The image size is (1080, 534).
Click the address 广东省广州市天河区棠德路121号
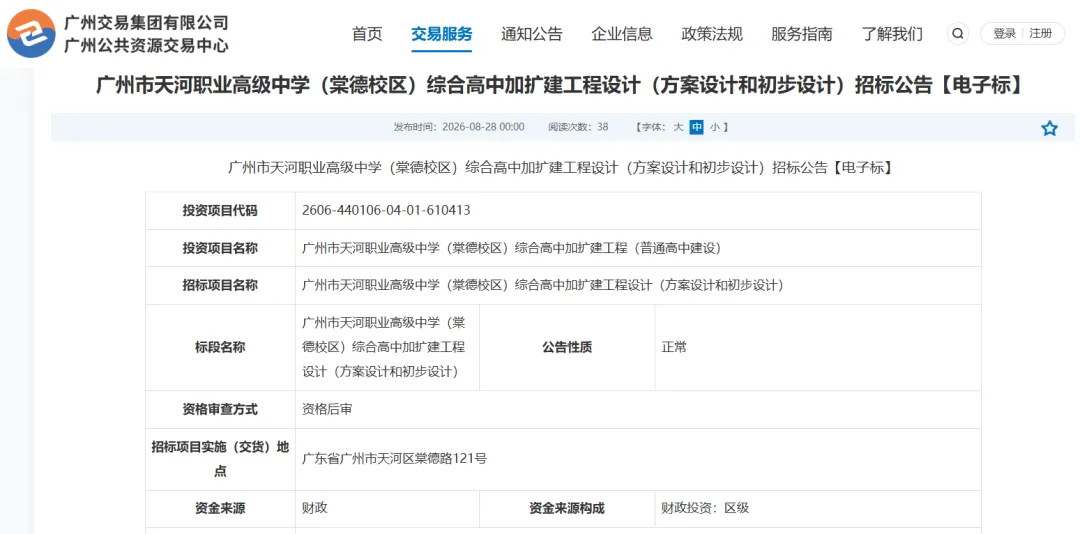tap(395, 458)
